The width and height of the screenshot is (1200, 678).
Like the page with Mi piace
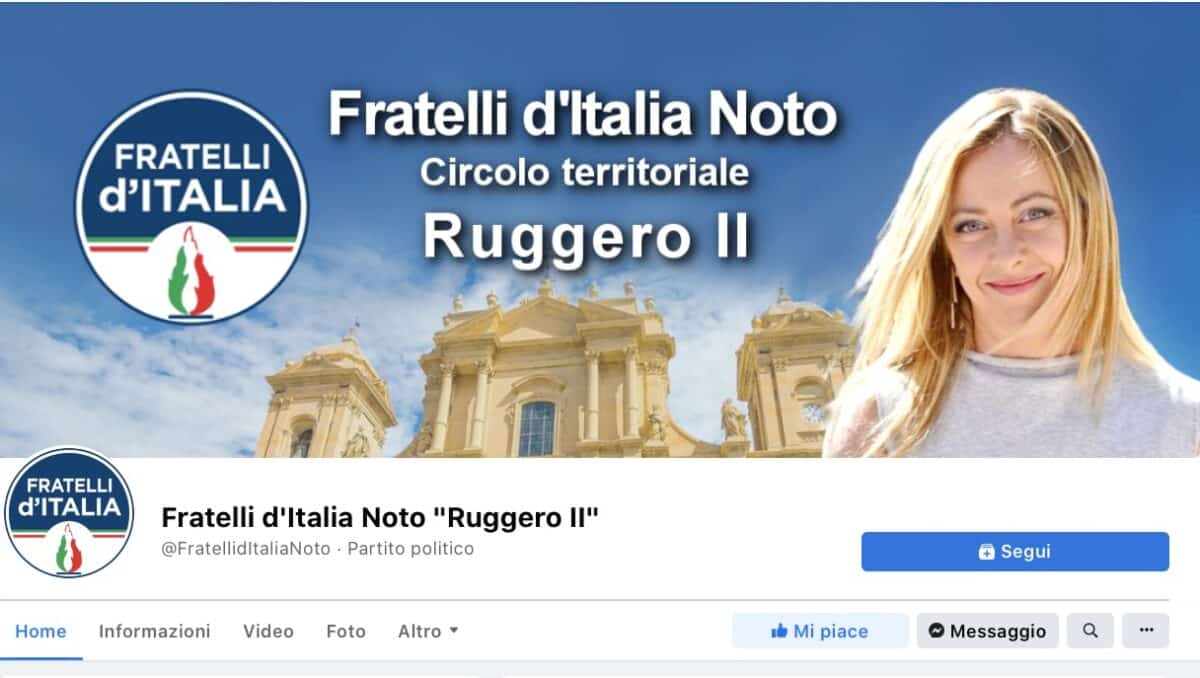[x=820, y=631]
